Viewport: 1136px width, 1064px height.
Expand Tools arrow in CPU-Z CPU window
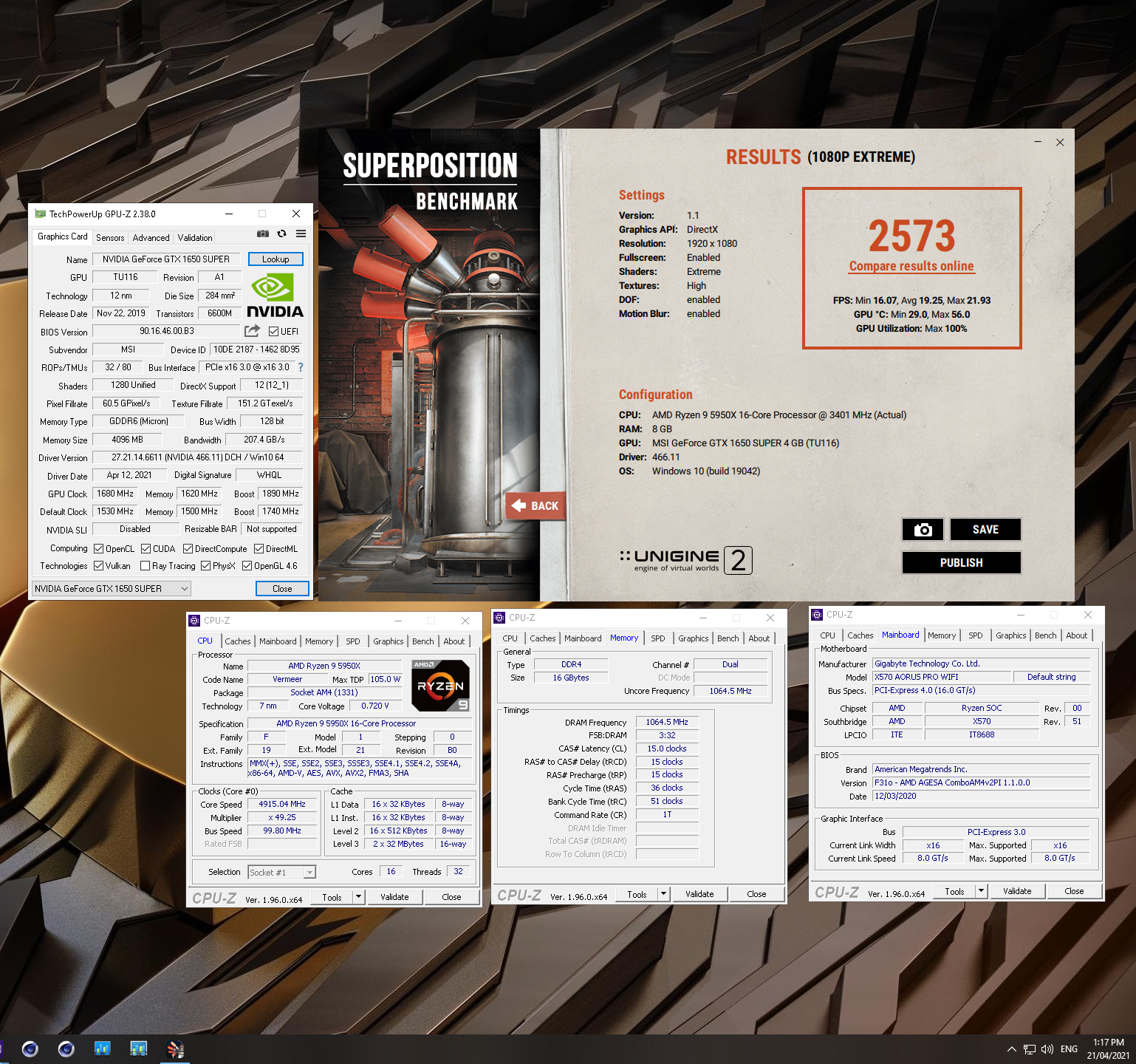[x=359, y=897]
